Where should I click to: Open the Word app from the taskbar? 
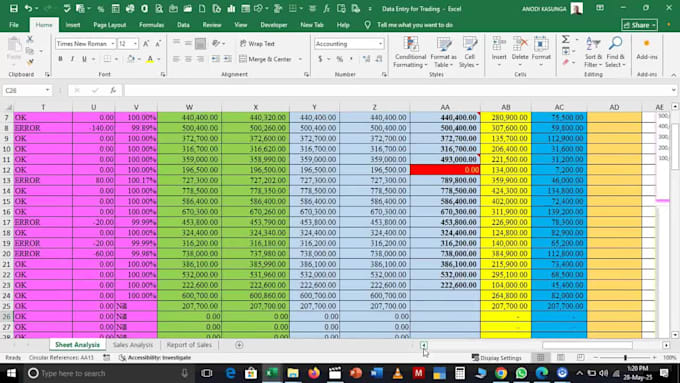[x=376, y=373]
